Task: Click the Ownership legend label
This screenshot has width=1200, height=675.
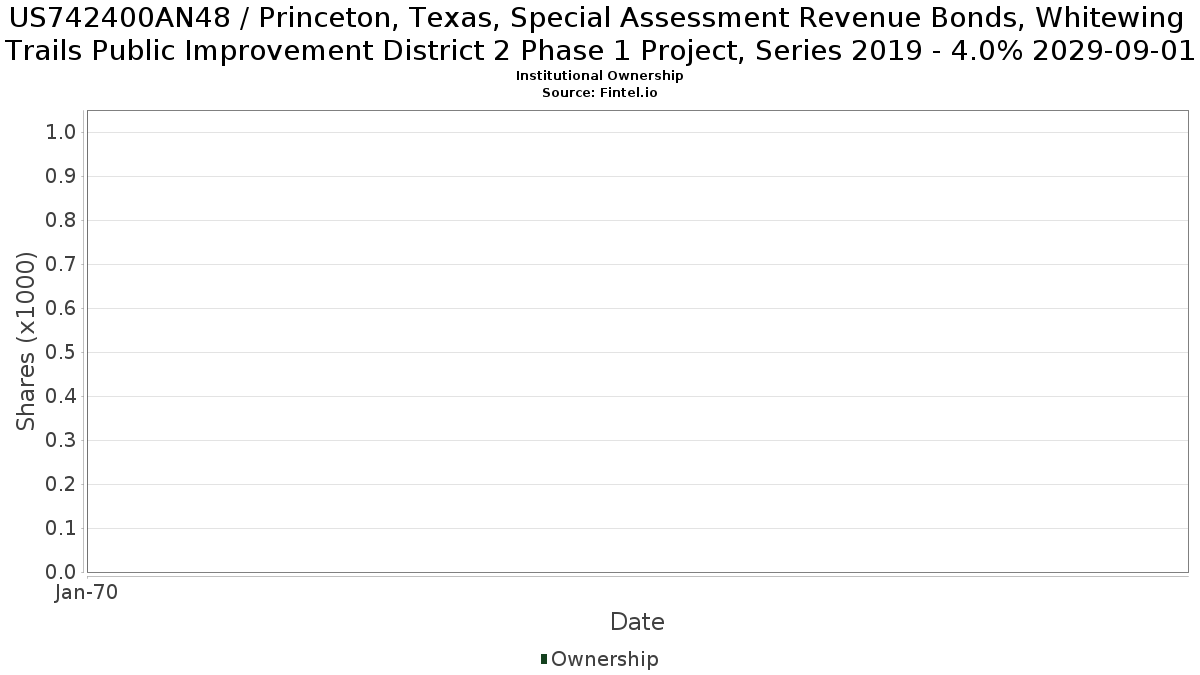Action: (605, 659)
